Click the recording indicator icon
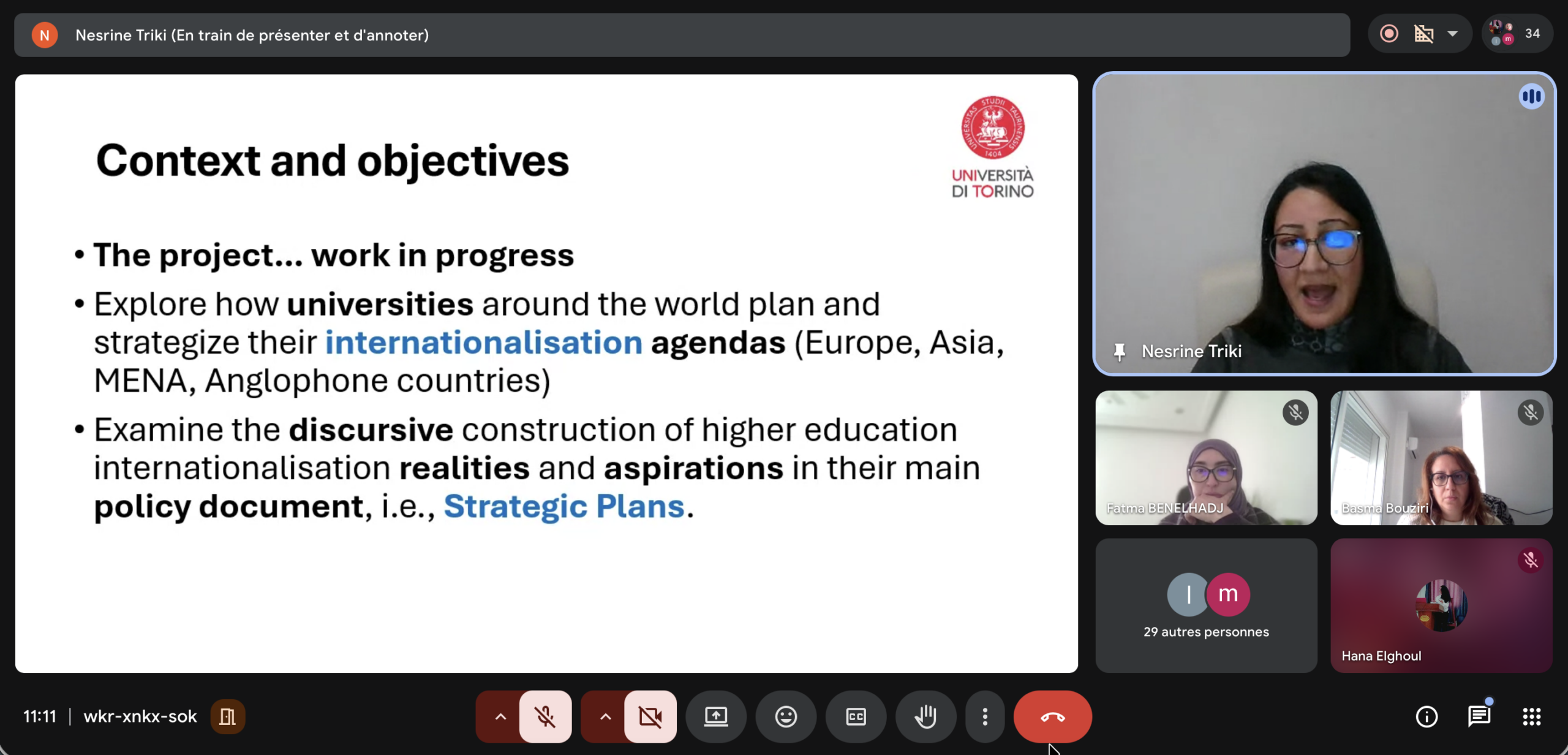 (x=1389, y=34)
